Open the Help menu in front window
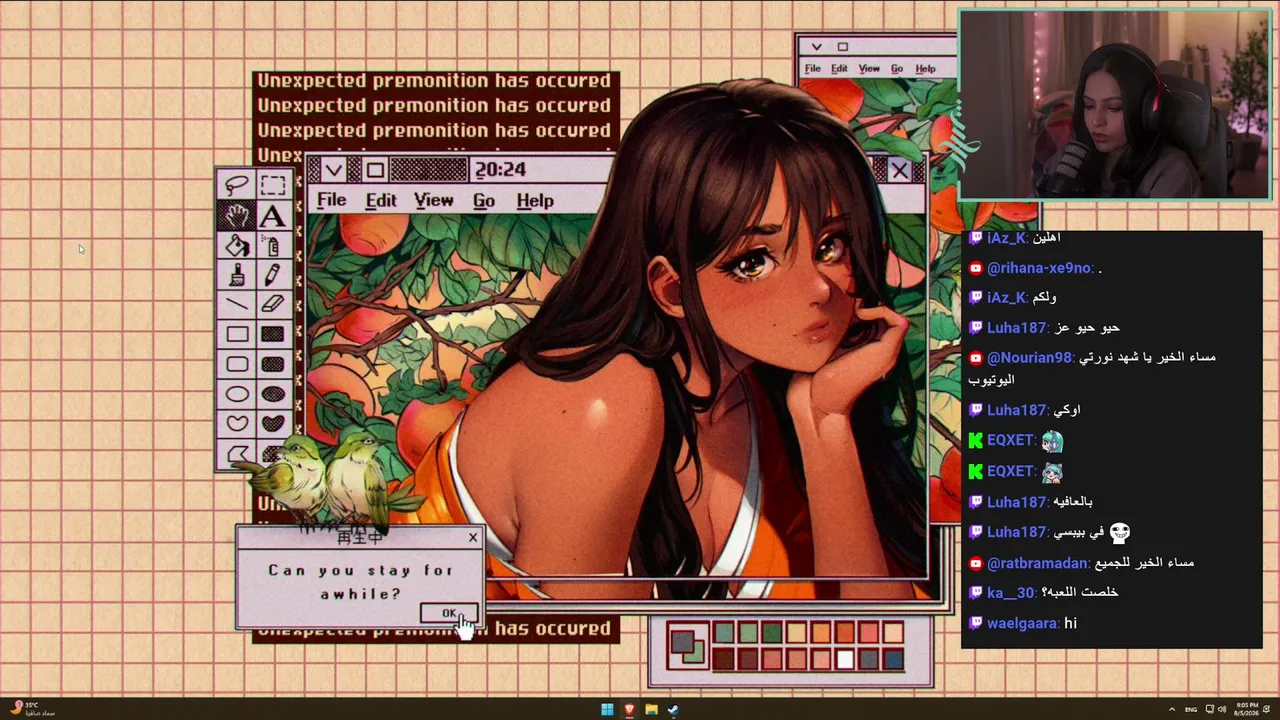1280x720 pixels. tap(535, 200)
